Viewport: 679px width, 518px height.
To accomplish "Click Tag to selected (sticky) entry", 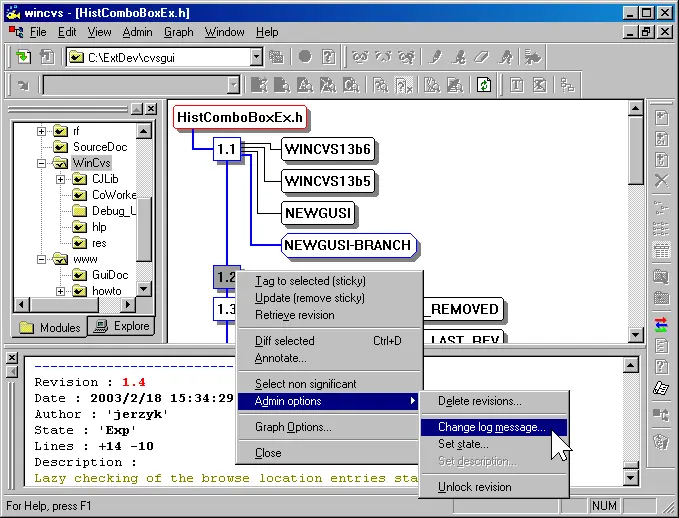I will point(328,281).
